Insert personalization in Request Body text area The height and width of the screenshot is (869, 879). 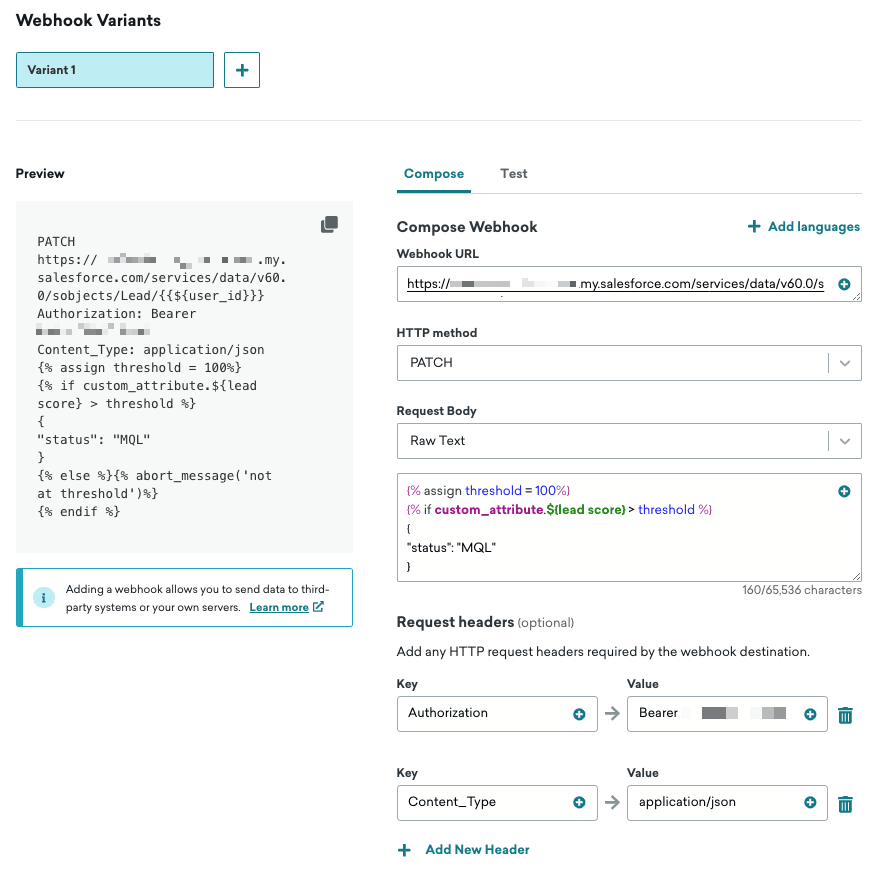844,492
